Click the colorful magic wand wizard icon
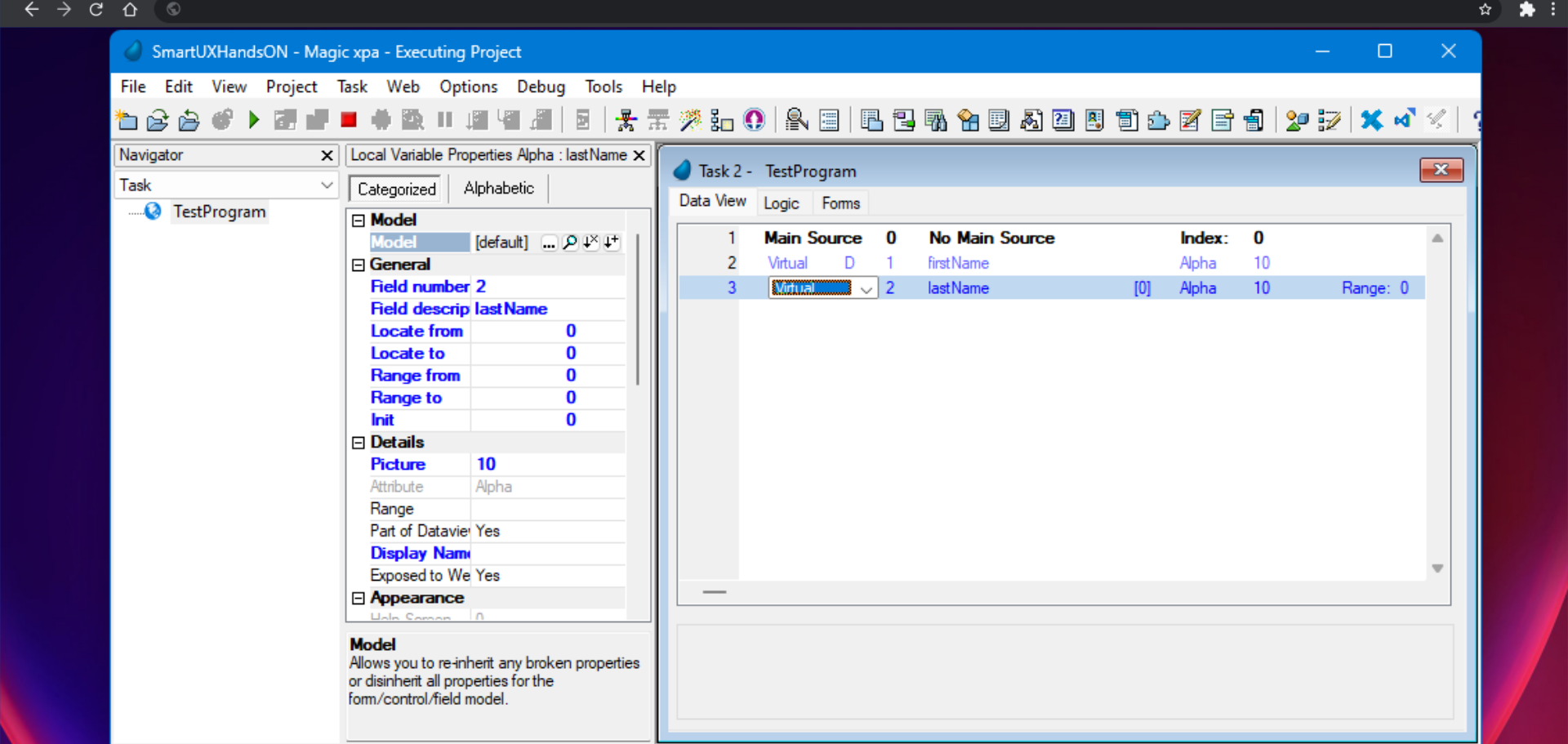The image size is (1568, 744). pyautogui.click(x=690, y=121)
